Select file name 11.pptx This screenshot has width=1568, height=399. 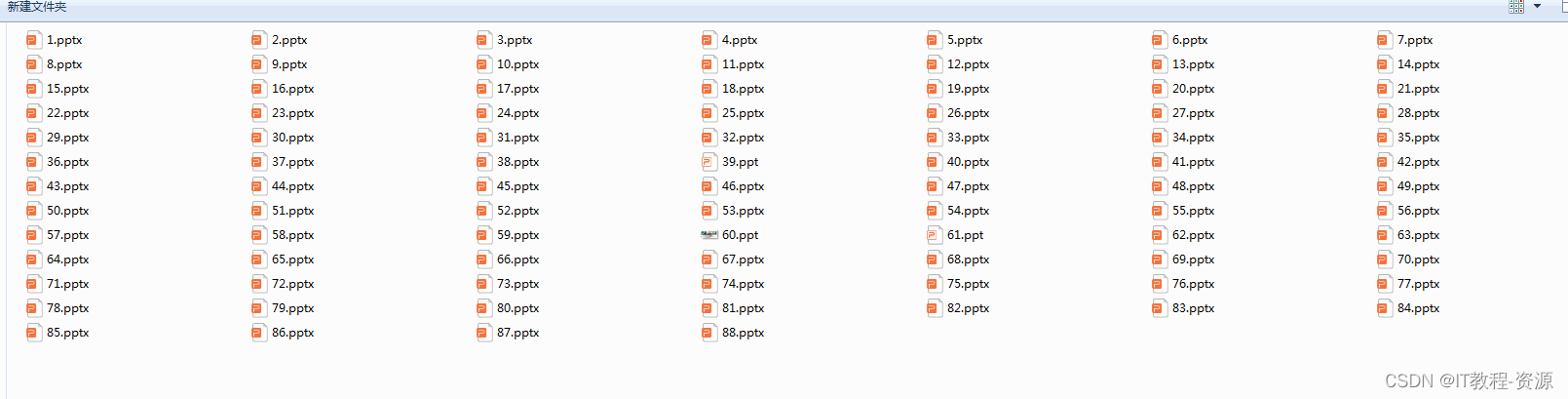tap(744, 64)
